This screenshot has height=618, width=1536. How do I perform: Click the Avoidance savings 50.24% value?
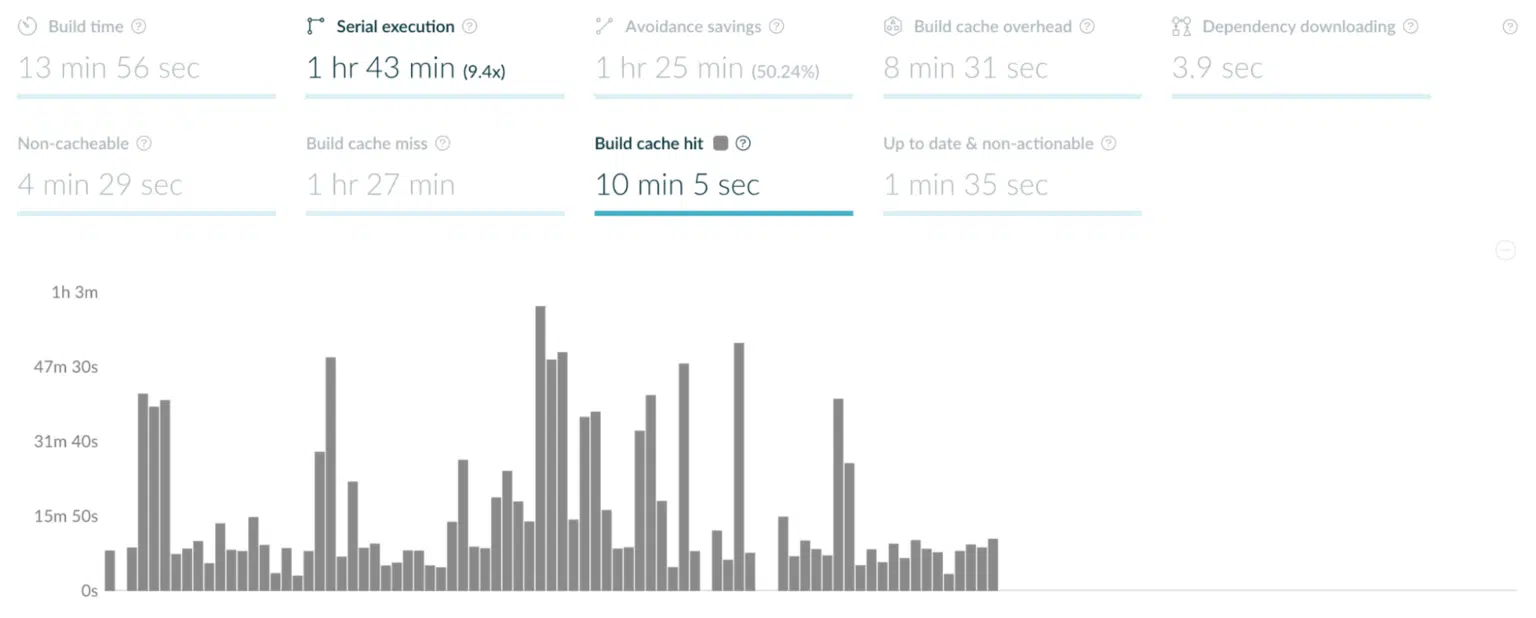click(x=788, y=71)
